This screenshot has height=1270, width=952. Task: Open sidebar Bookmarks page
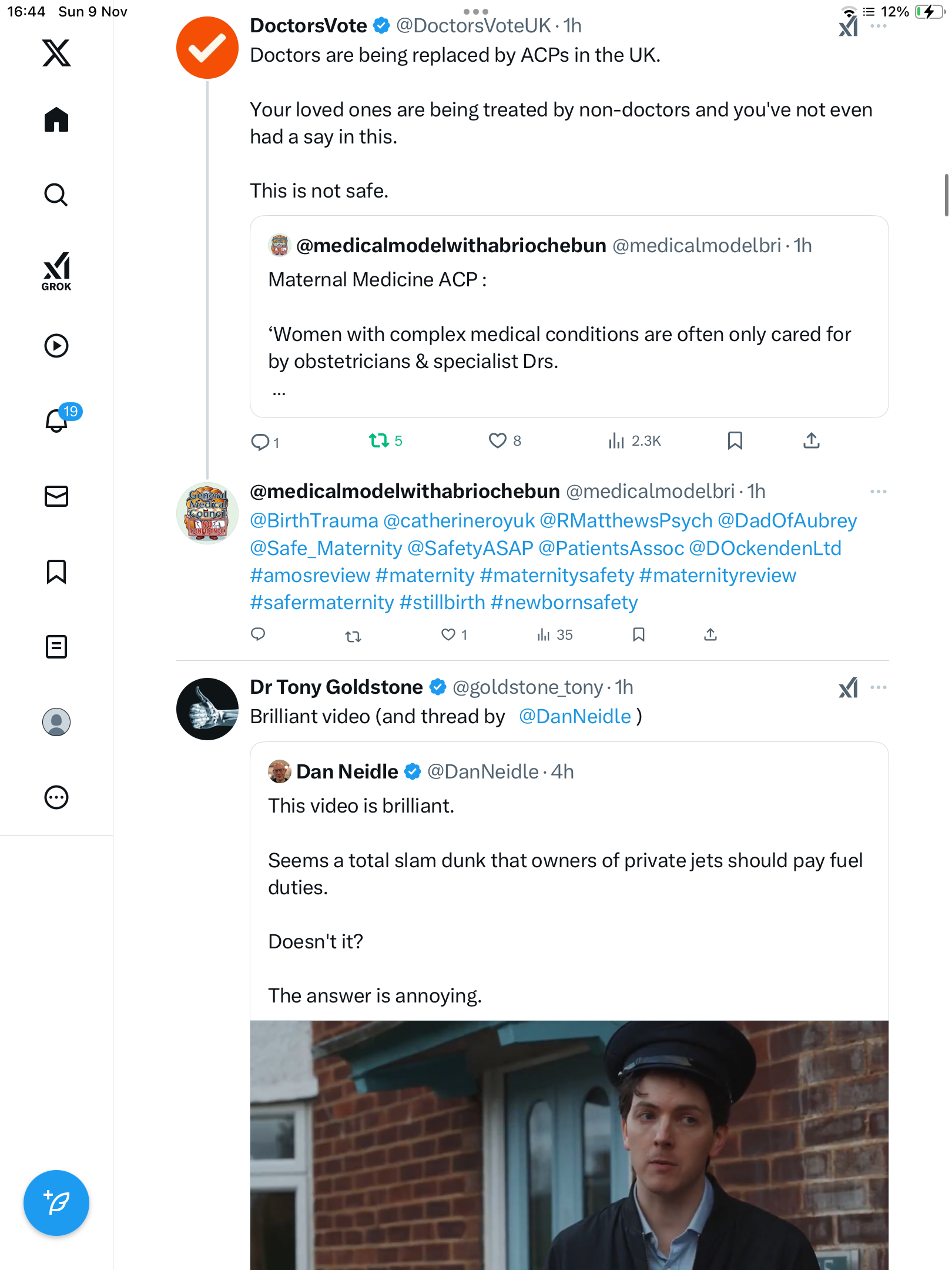tap(56, 571)
